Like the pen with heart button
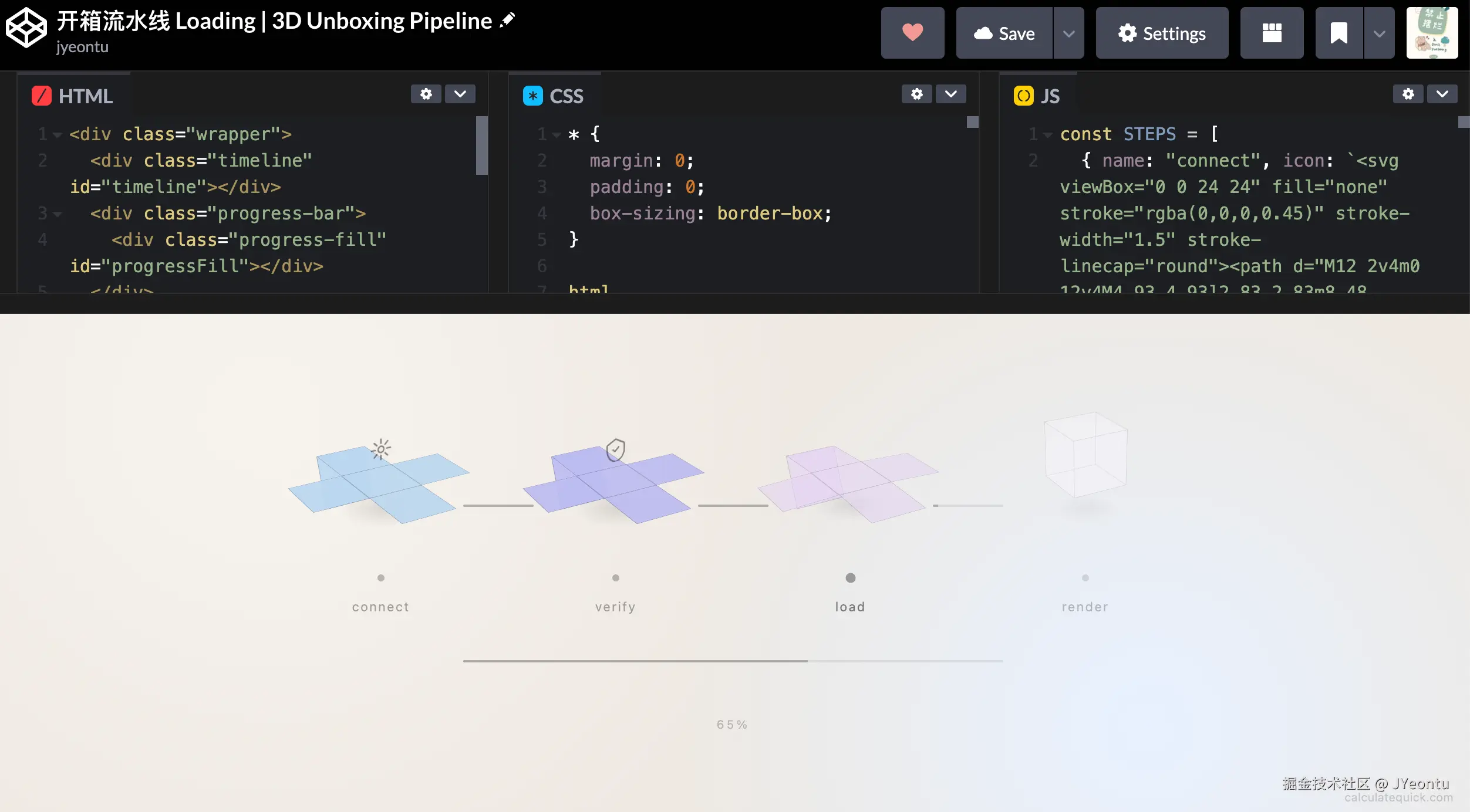This screenshot has height=812, width=1470. pyautogui.click(x=912, y=33)
